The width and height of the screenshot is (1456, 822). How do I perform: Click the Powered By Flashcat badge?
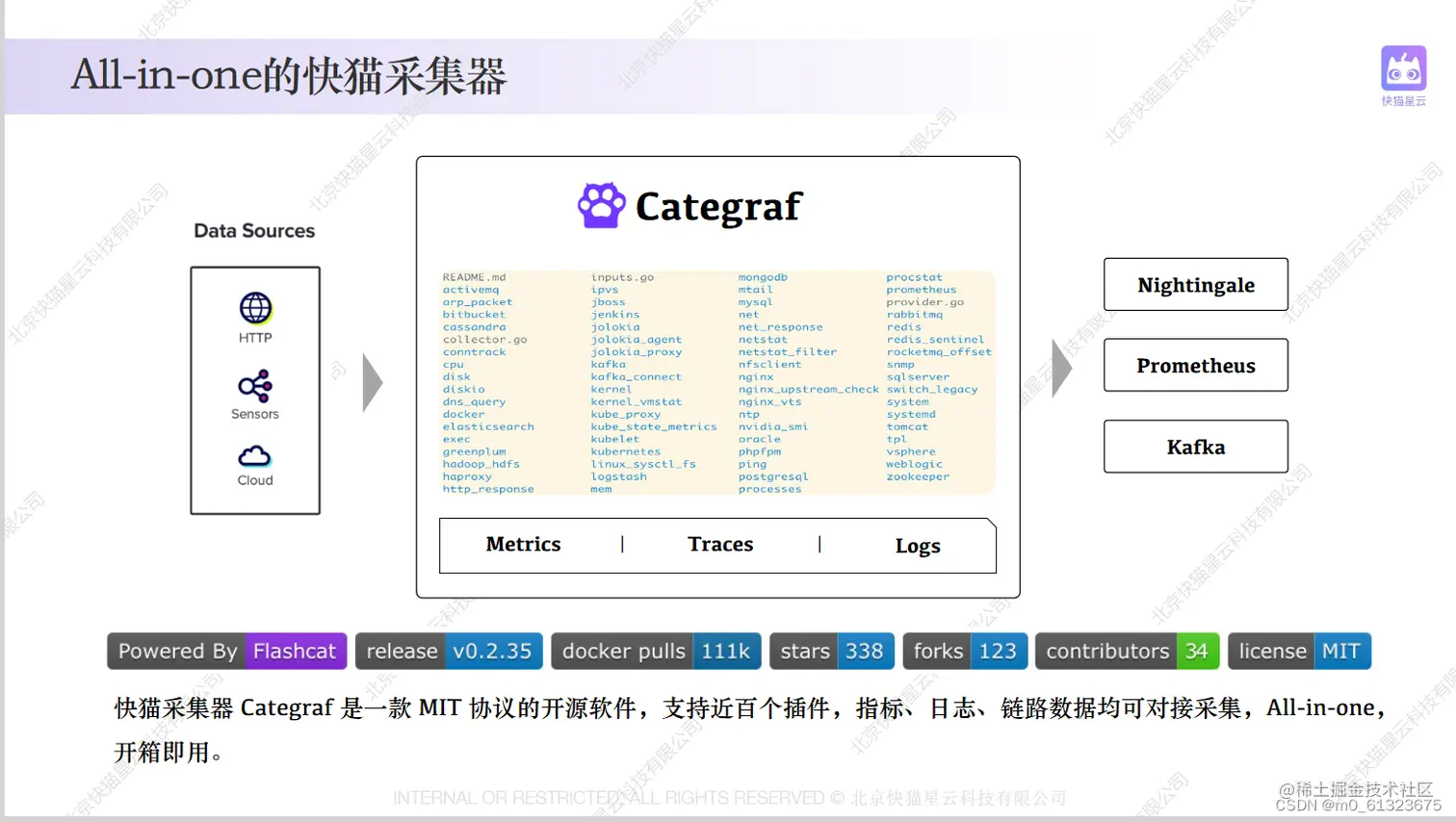pyautogui.click(x=226, y=652)
